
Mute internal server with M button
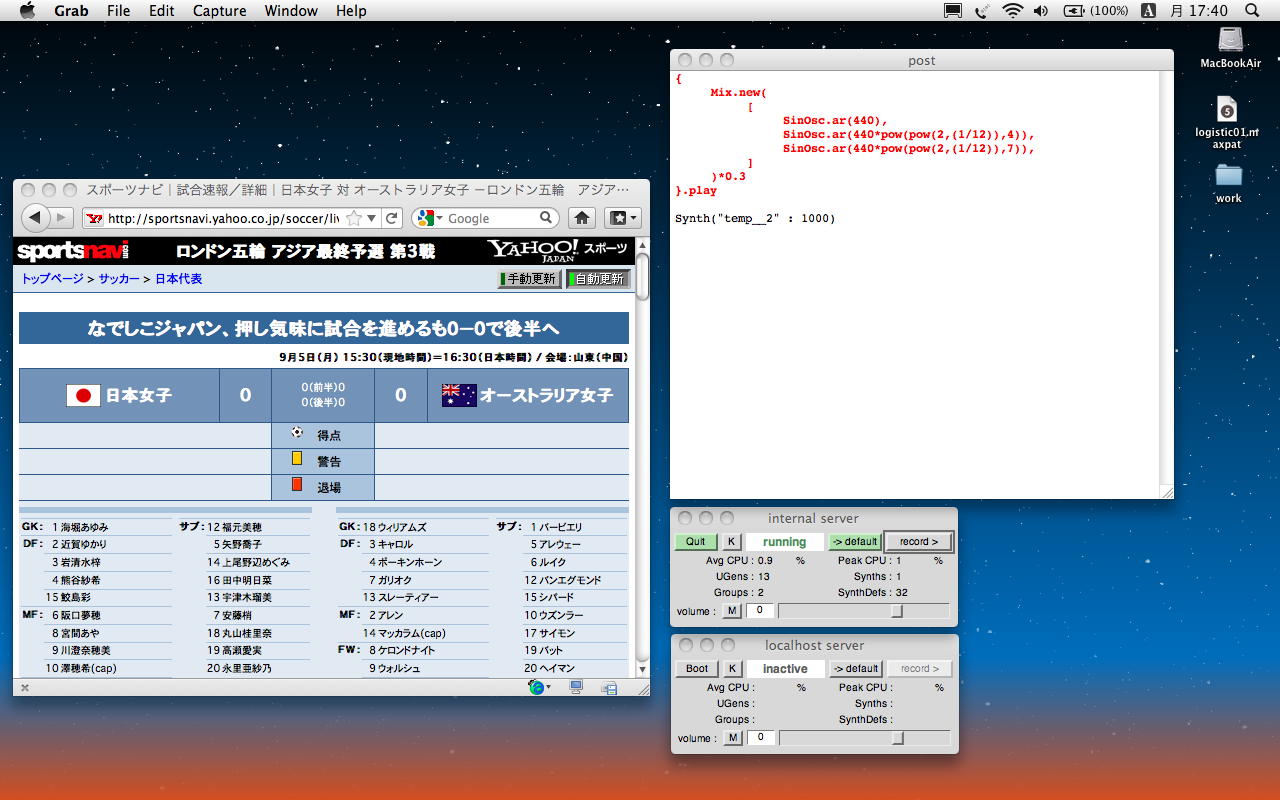pos(732,610)
